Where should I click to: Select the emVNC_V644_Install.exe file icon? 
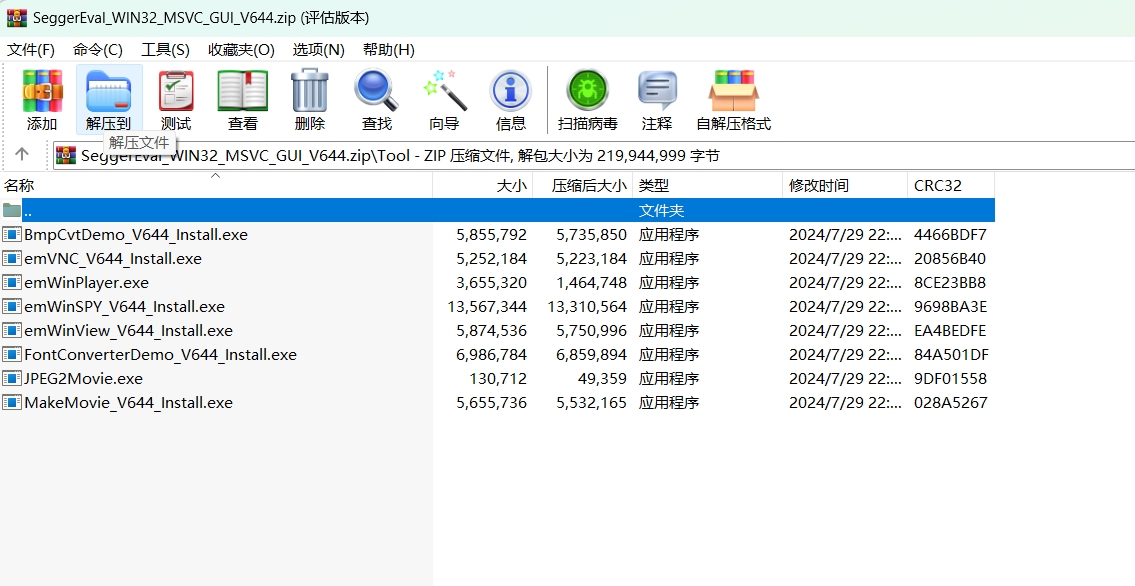[12, 258]
